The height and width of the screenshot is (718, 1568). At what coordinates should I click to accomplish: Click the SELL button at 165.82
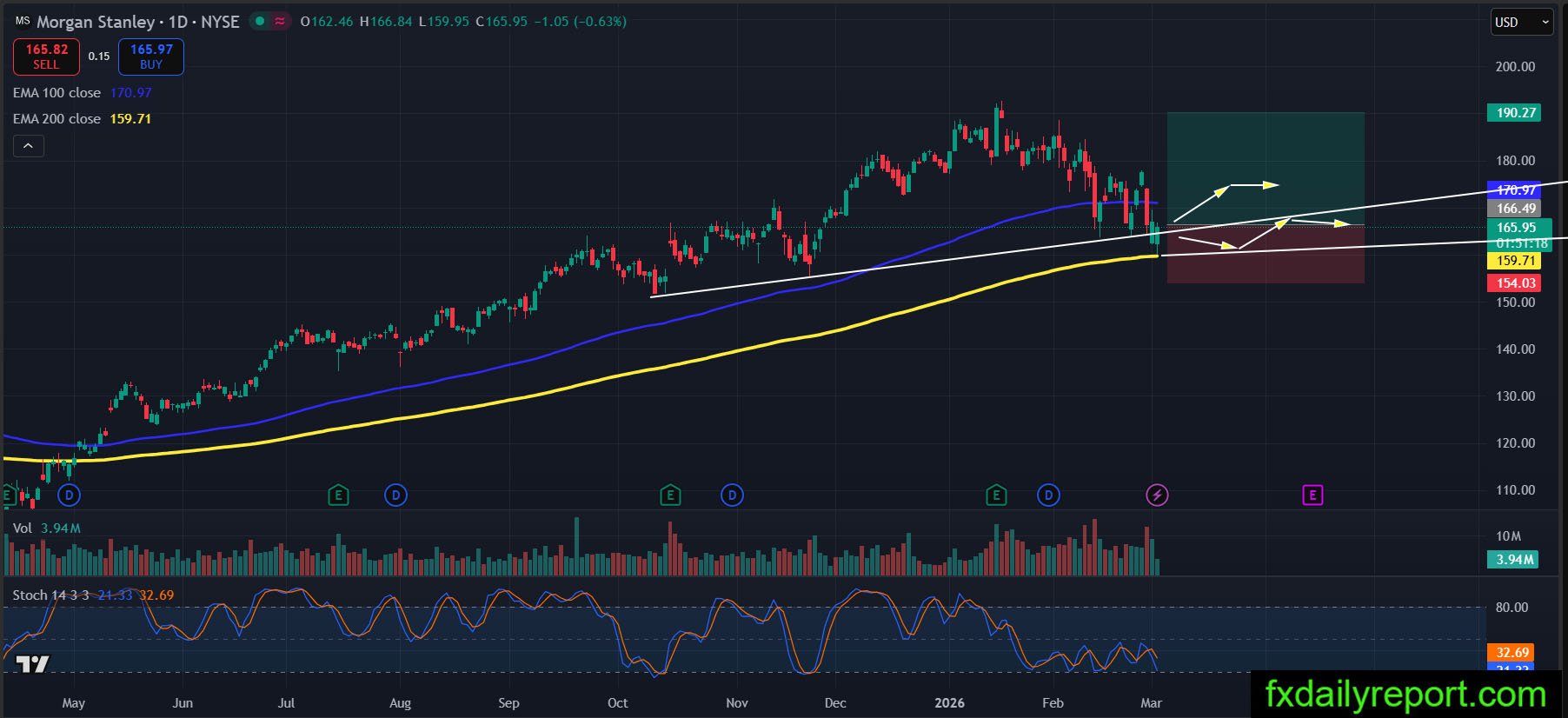pyautogui.click(x=46, y=57)
